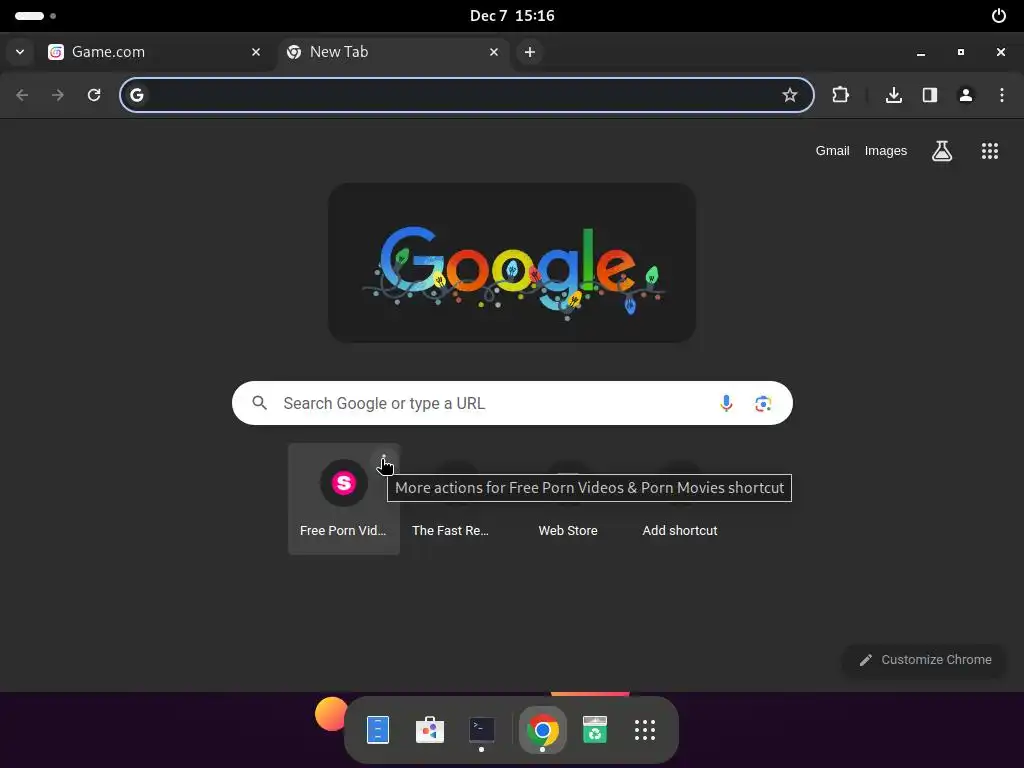Switch to the Game.com tab
The width and height of the screenshot is (1024, 768).
(x=155, y=52)
